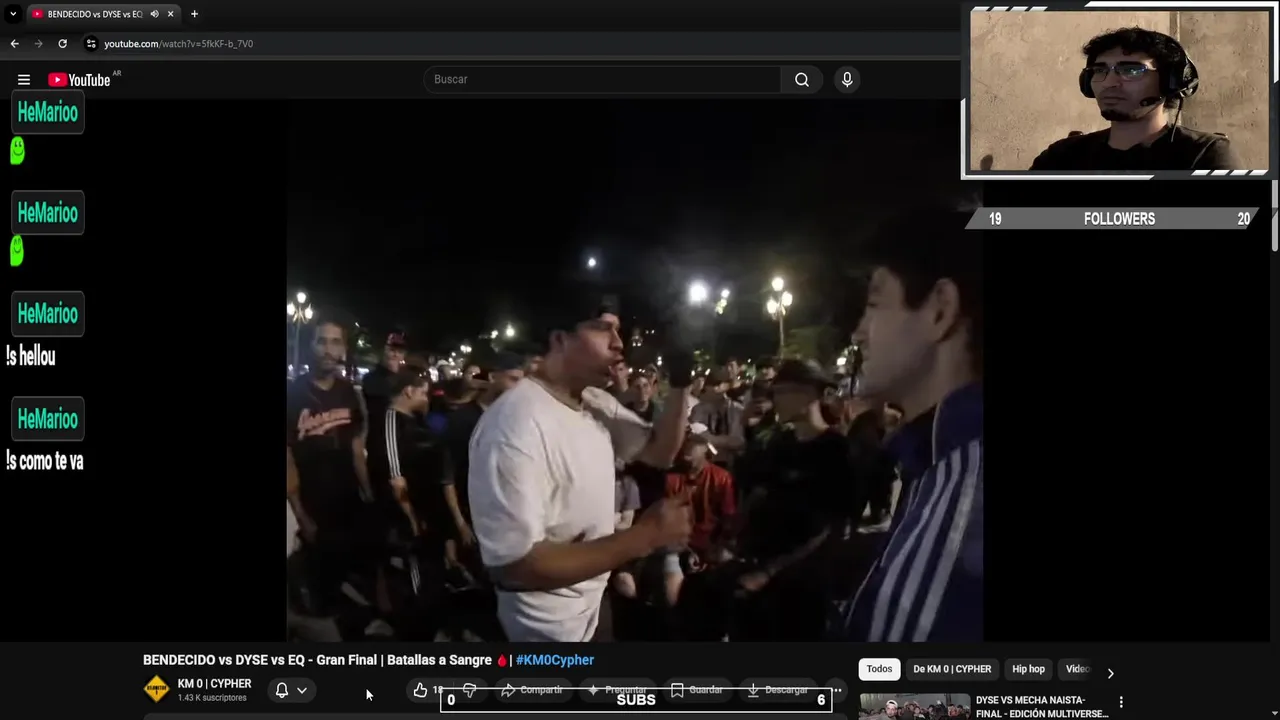Open site information icon in address bar

(x=91, y=44)
